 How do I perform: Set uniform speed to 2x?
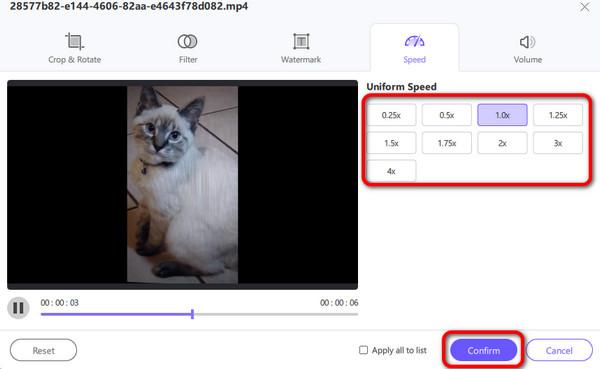click(x=502, y=143)
